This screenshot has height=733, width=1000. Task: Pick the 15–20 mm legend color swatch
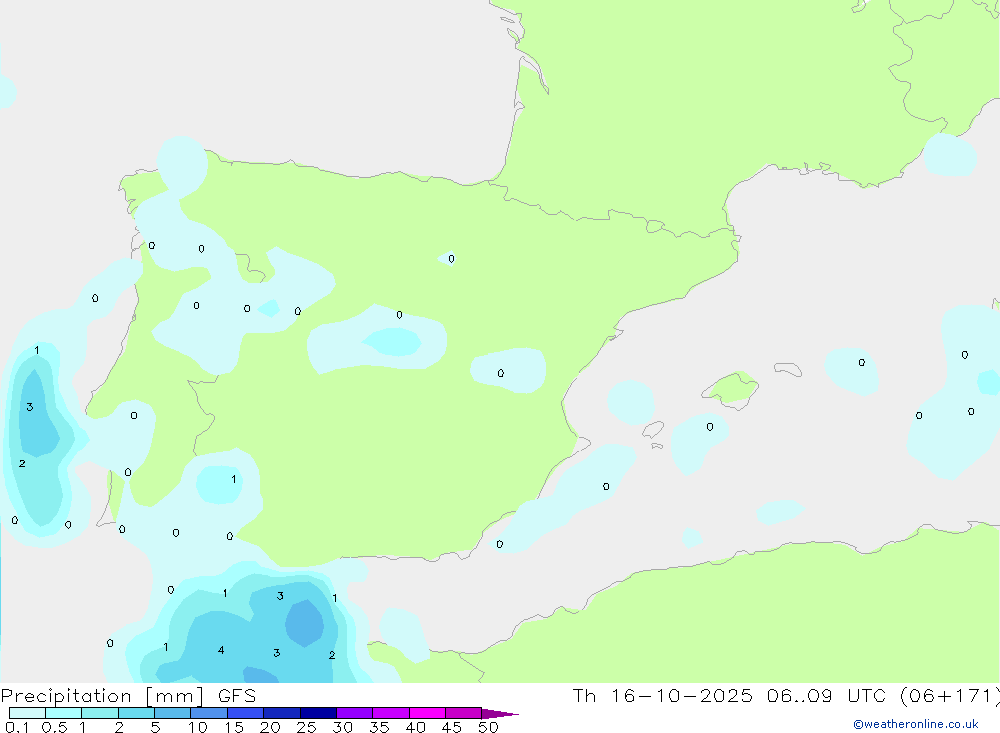[x=246, y=713]
